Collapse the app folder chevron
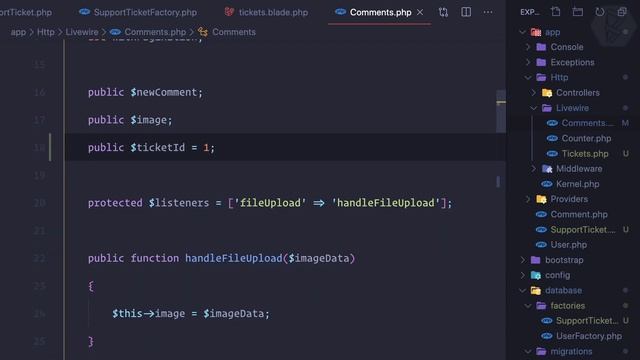 pyautogui.click(x=522, y=32)
